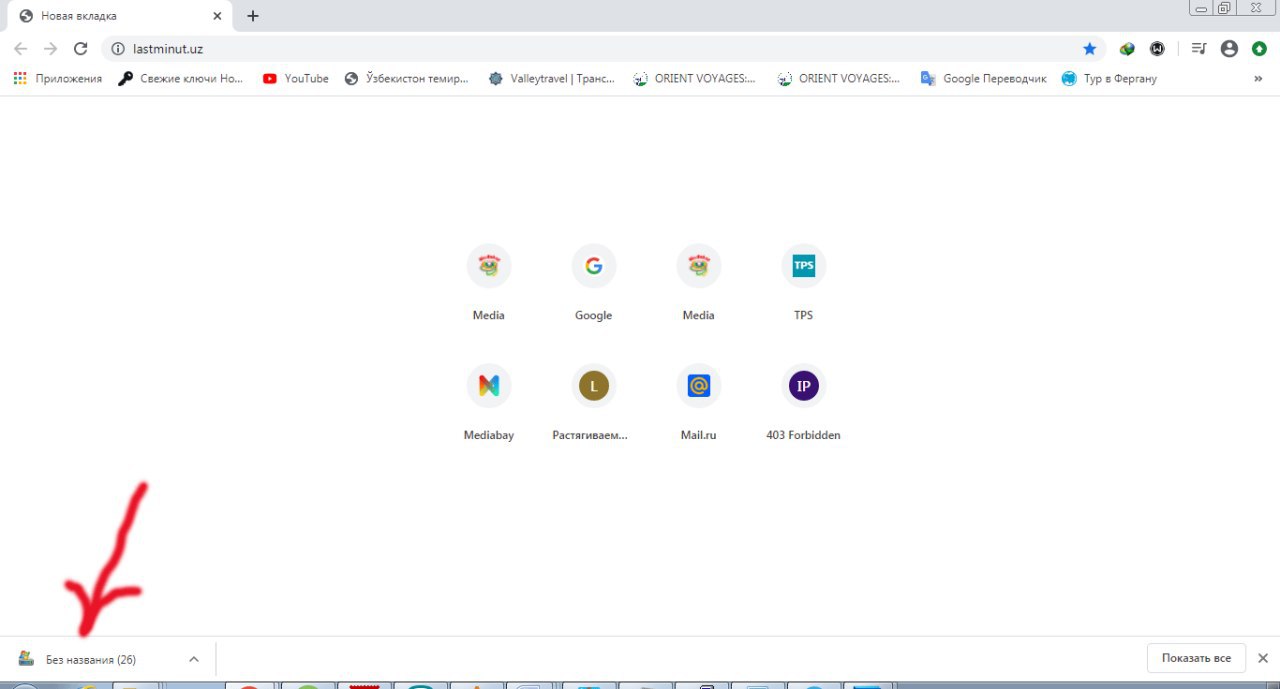1280x689 pixels.
Task: Close the downloads bar
Action: click(1262, 658)
